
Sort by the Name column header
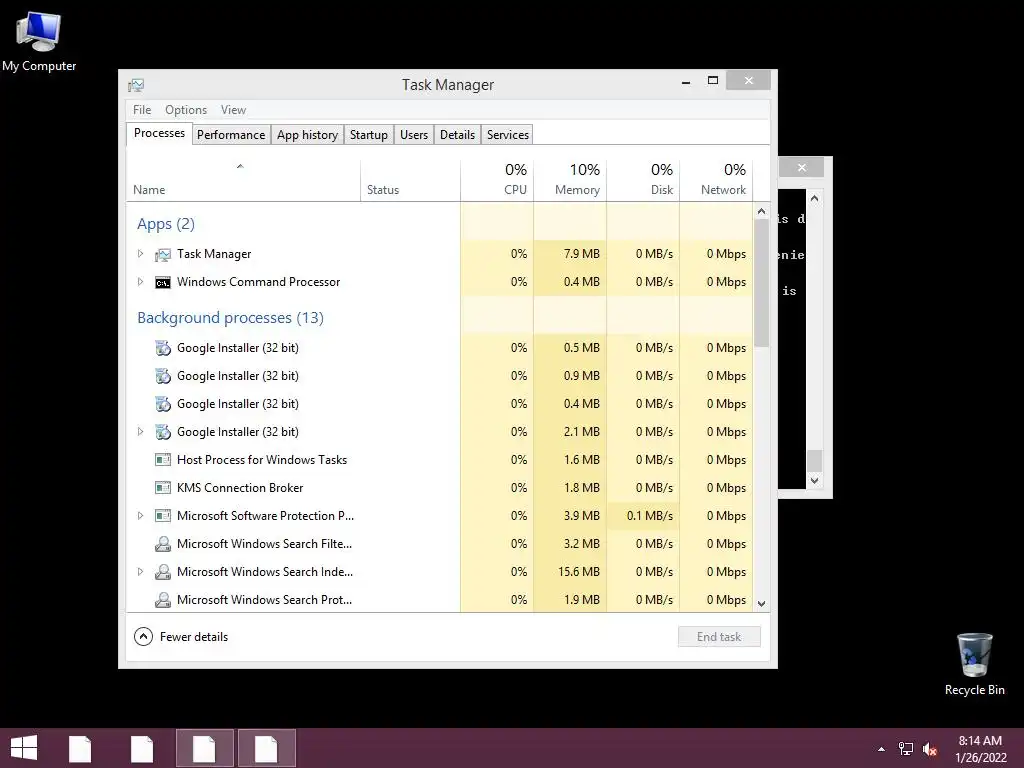pos(243,180)
